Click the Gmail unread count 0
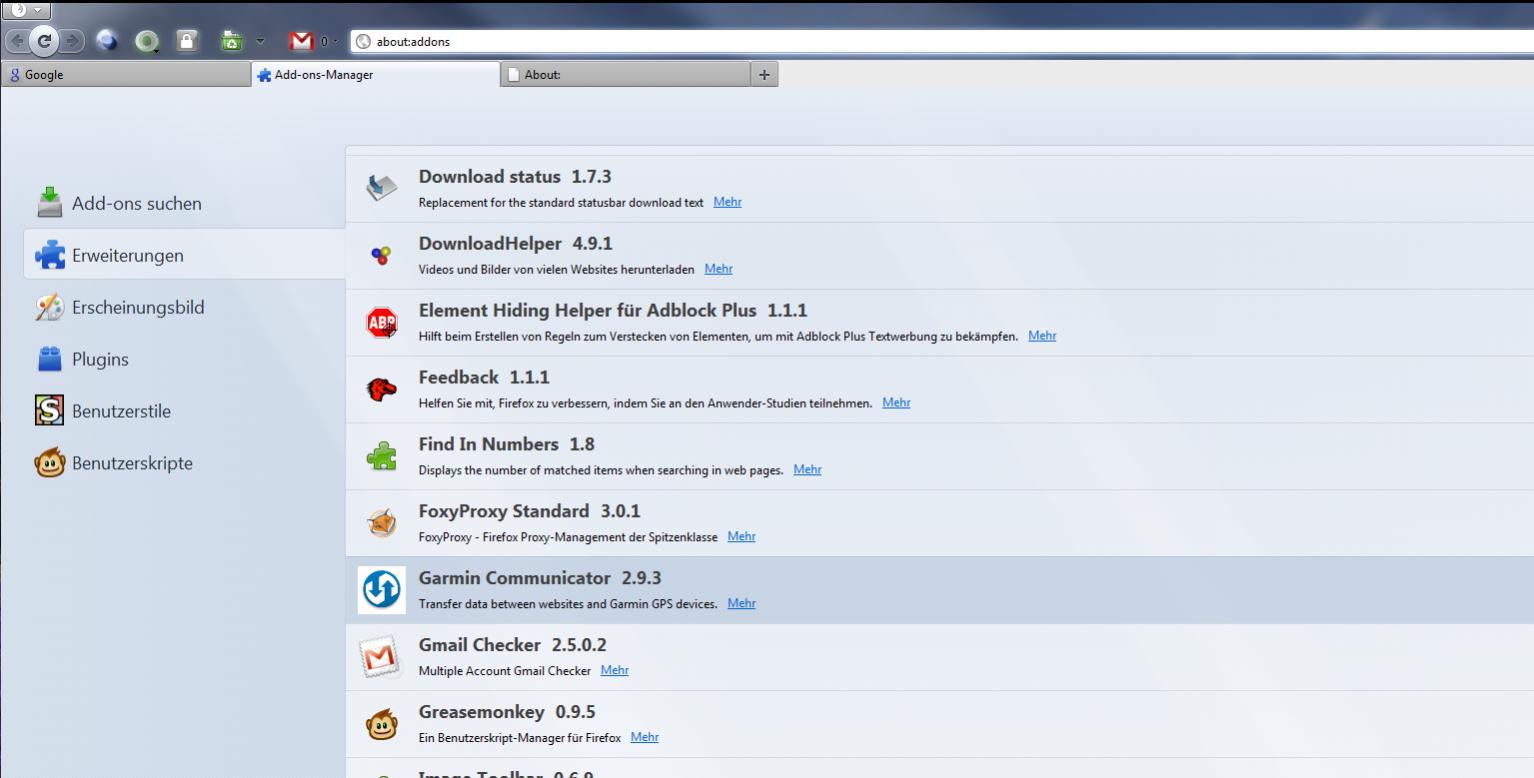 click(323, 42)
